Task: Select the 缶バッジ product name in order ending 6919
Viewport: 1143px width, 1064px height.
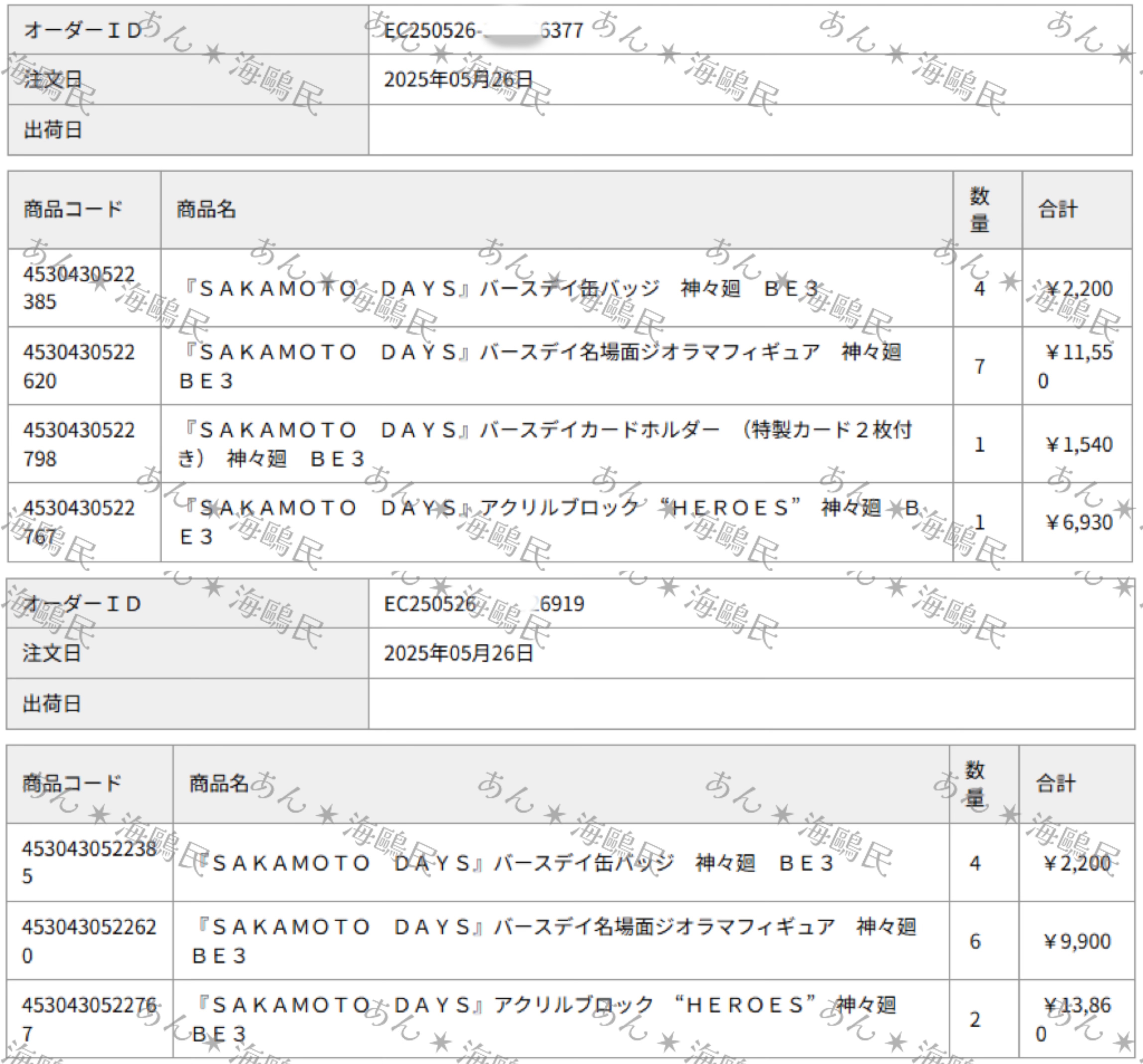Action: click(x=514, y=863)
